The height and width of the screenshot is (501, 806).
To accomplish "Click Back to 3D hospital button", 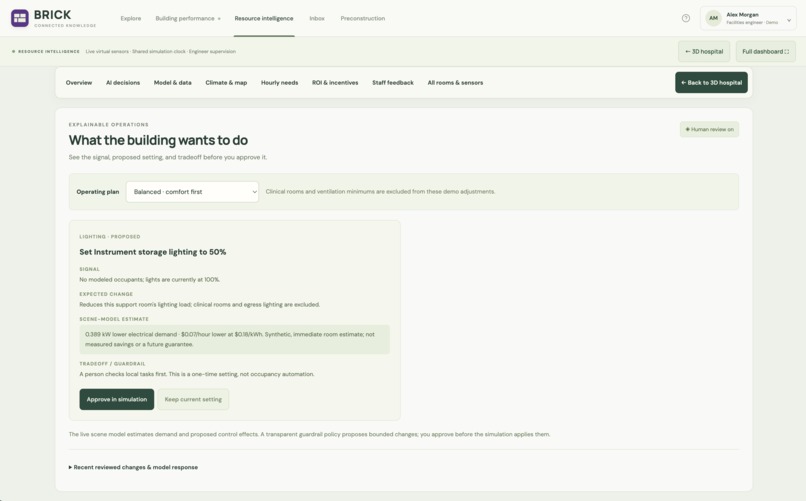I will coord(711,83).
